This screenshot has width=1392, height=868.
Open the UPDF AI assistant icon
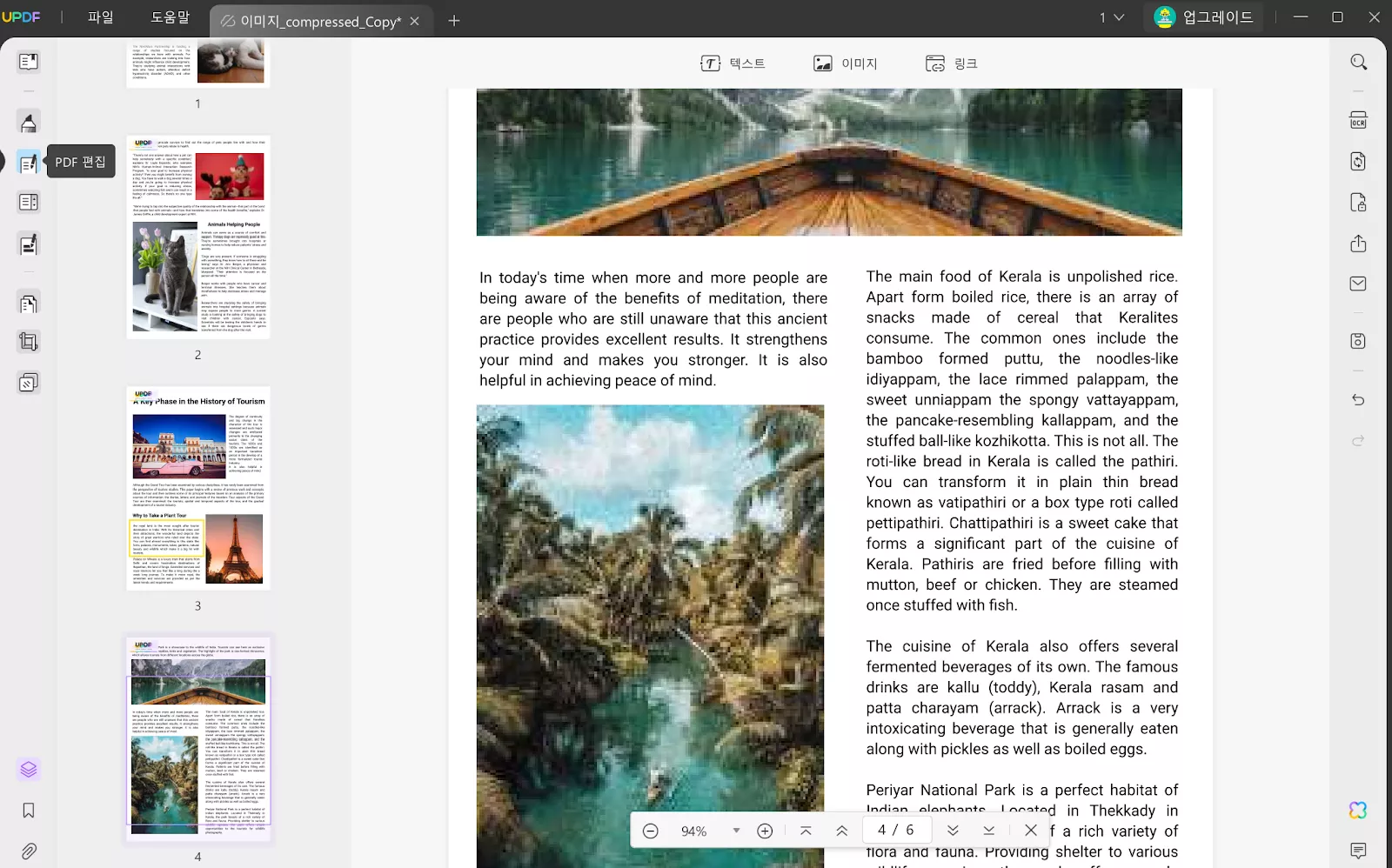pos(1358,811)
